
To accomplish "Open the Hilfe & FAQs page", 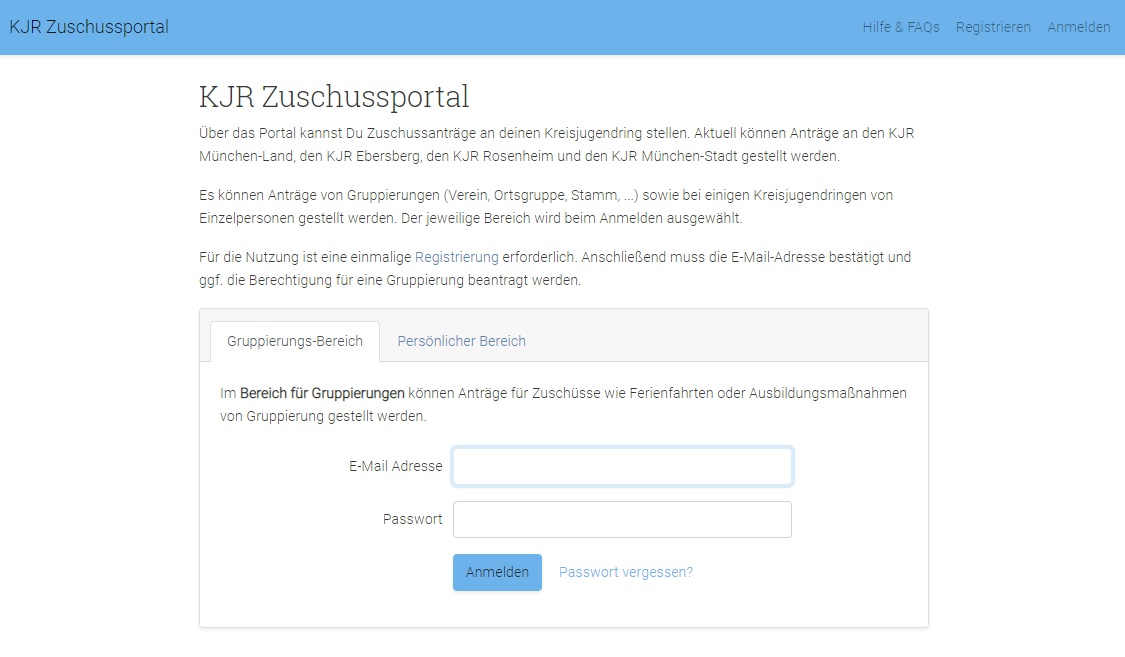I will pyautogui.click(x=900, y=27).
